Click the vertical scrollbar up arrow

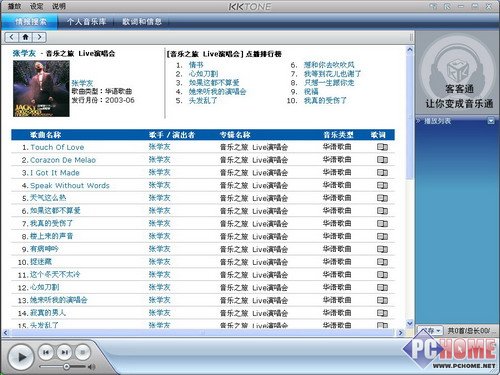(410, 50)
